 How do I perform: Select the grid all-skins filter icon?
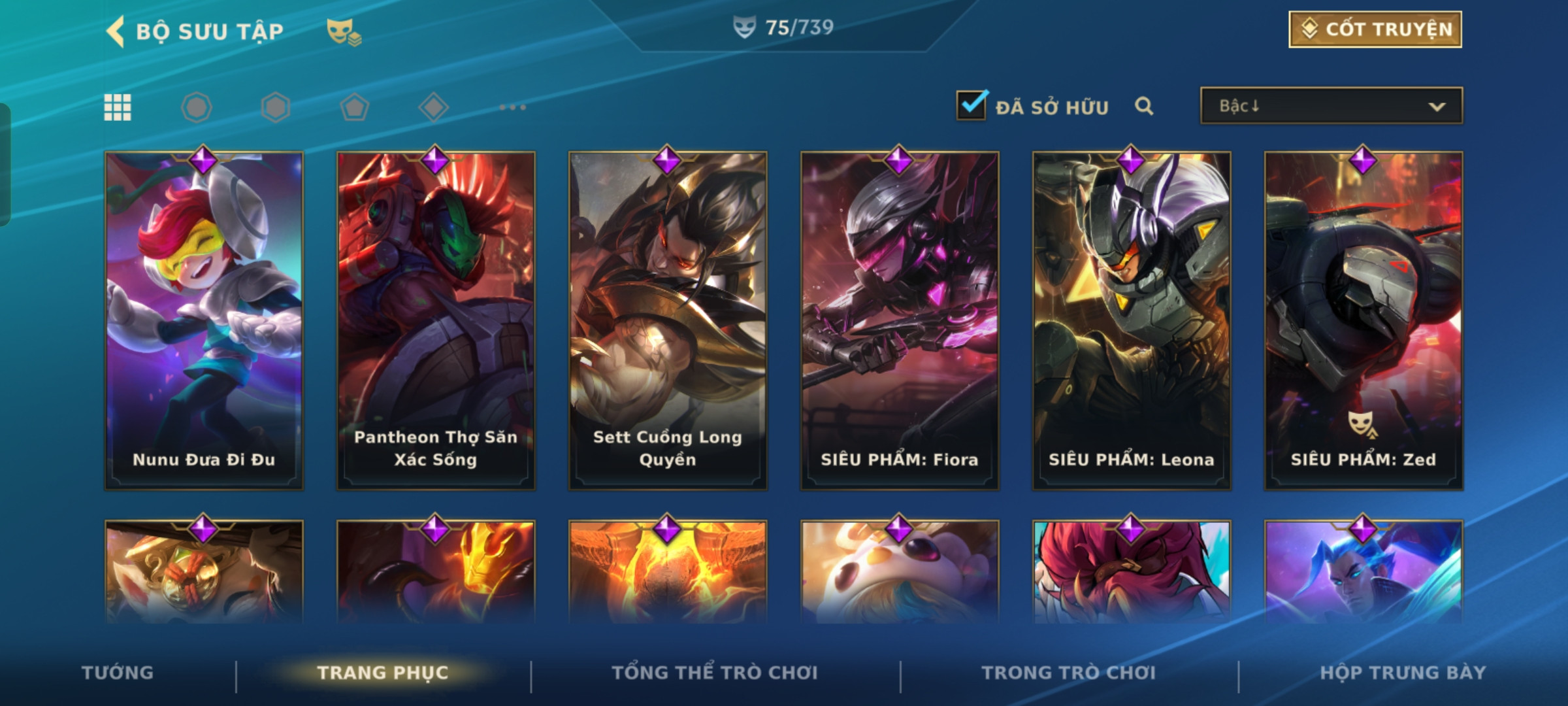pos(118,107)
